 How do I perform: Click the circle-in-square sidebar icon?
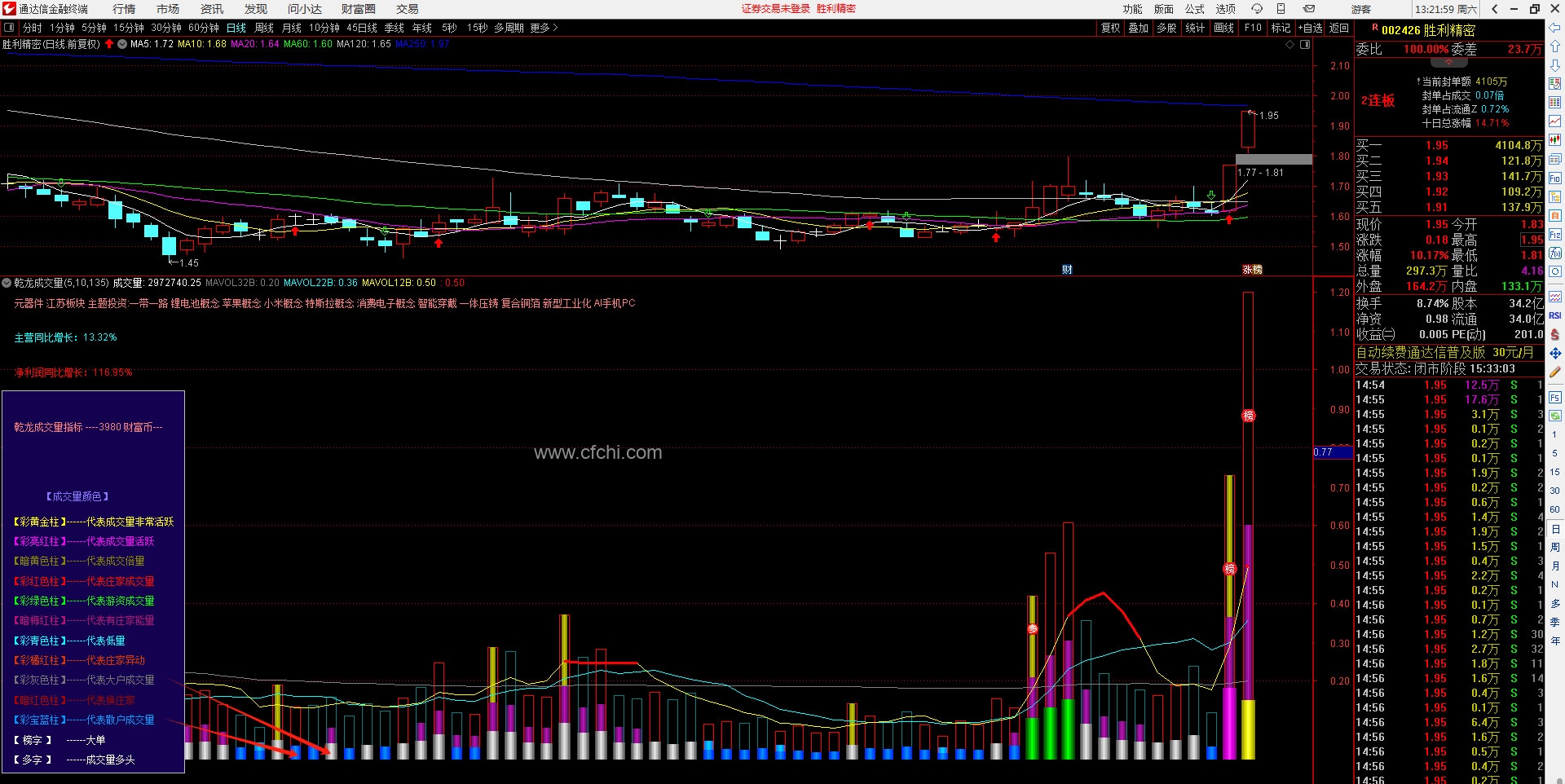point(1555,272)
